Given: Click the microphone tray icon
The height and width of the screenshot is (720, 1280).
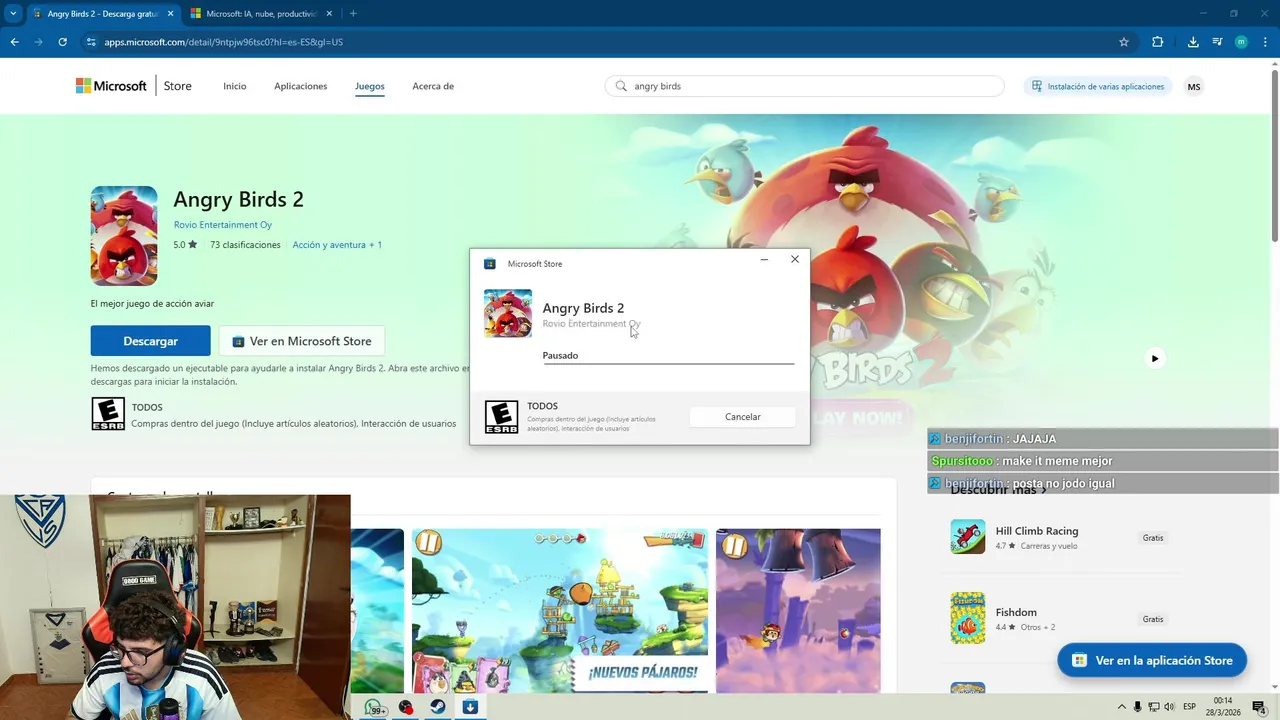Looking at the screenshot, I should [x=1137, y=707].
